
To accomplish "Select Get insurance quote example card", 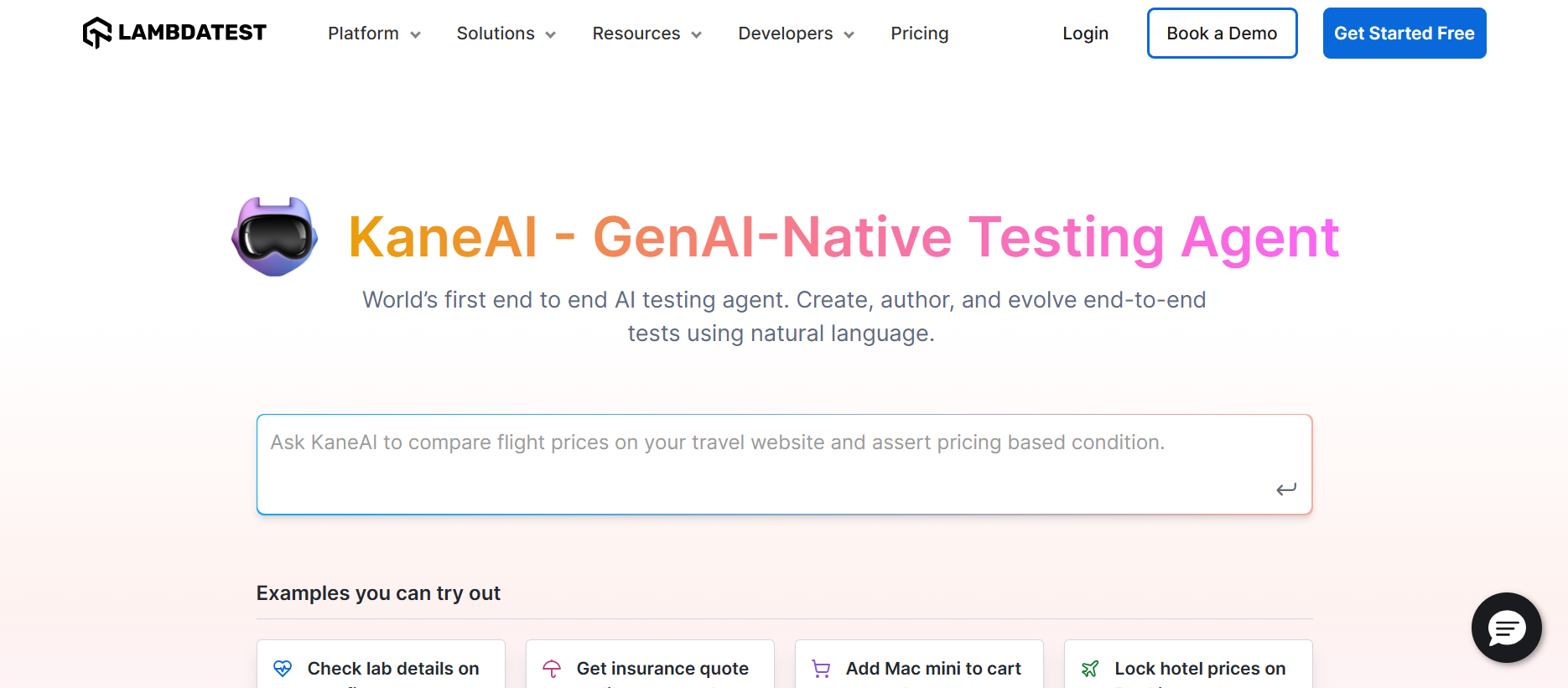I will (x=650, y=665).
